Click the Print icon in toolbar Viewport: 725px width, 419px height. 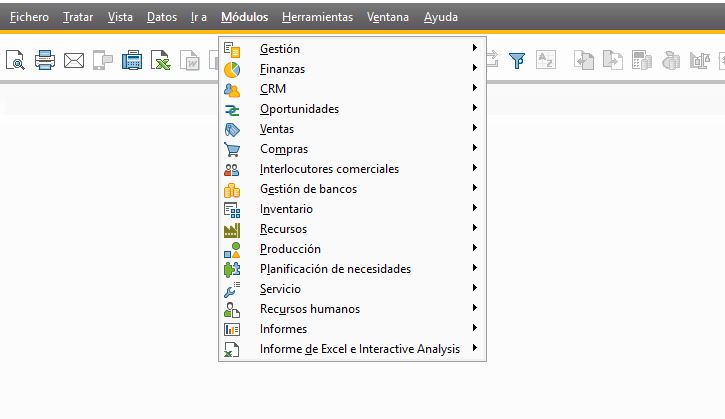[45, 61]
